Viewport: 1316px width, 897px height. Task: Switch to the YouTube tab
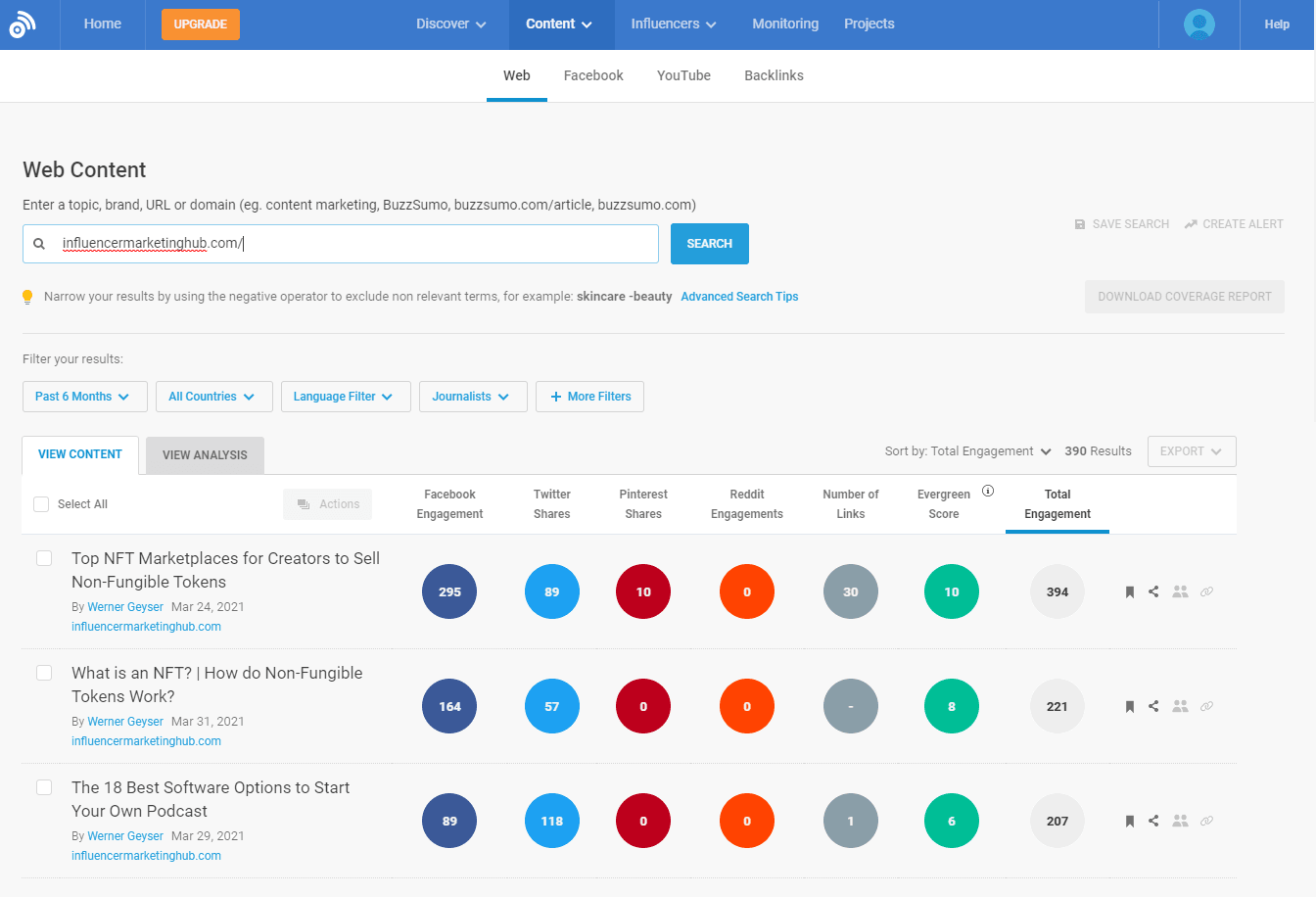point(683,75)
